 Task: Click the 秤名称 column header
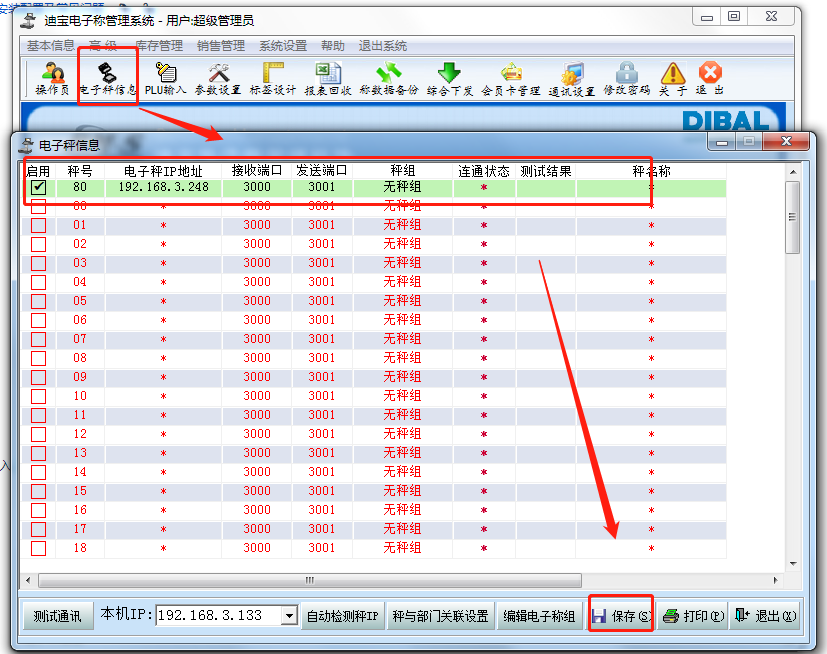coord(651,171)
